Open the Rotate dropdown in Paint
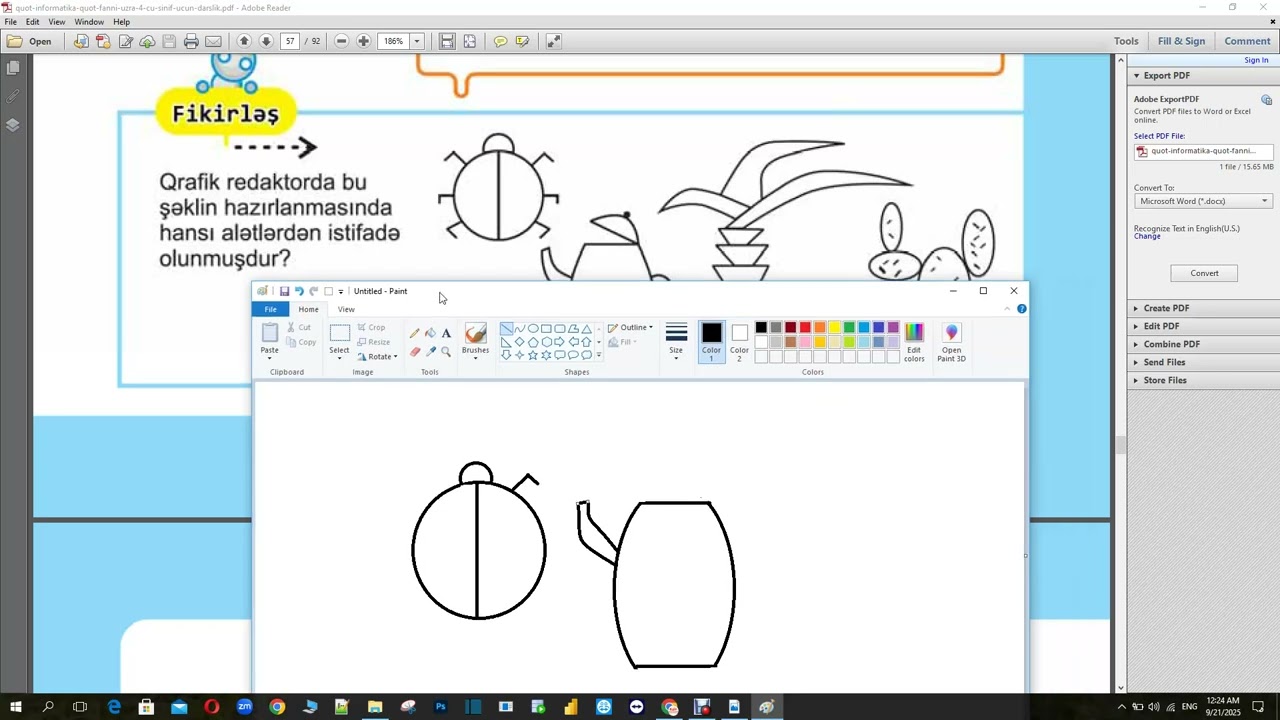 pyautogui.click(x=377, y=356)
